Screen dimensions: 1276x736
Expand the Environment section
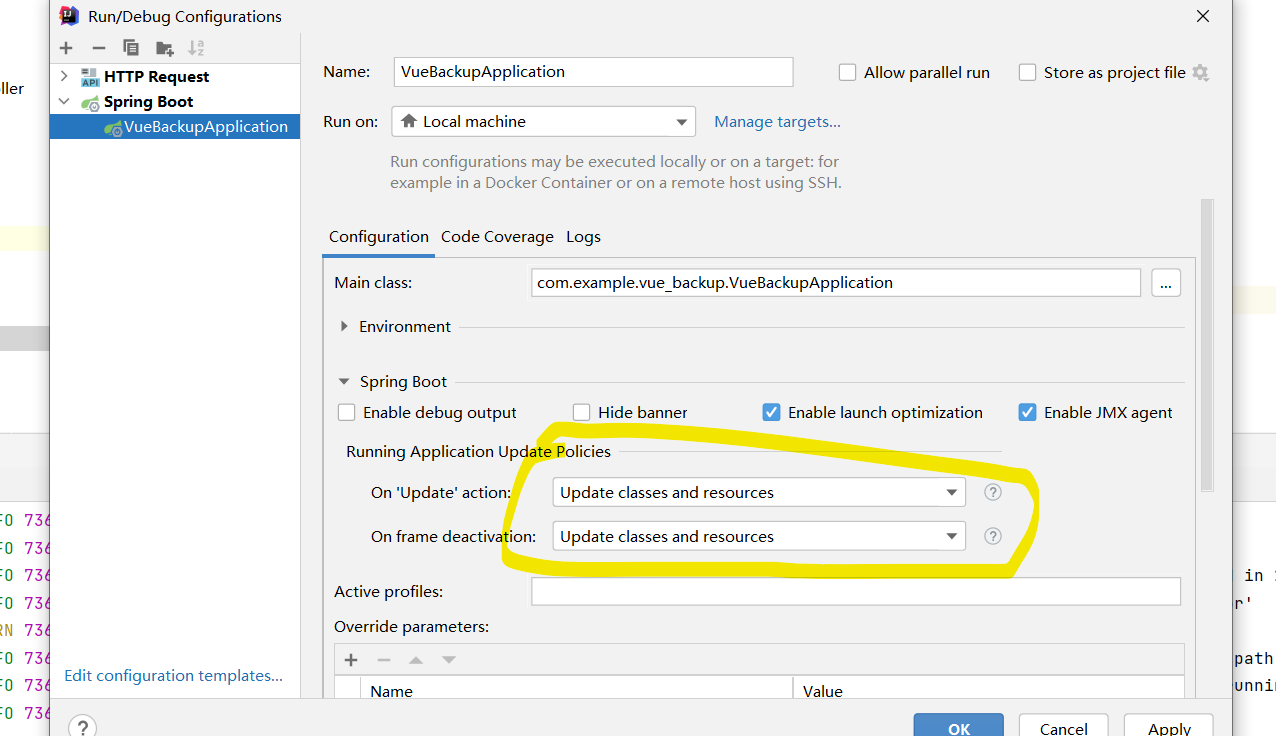click(x=344, y=326)
